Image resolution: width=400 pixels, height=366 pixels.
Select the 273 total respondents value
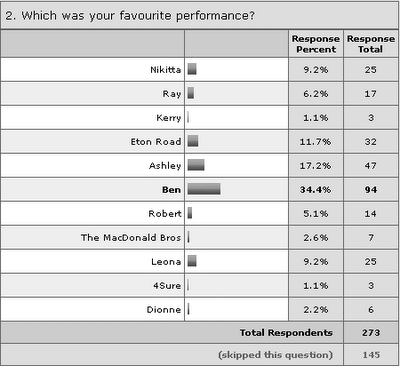(x=371, y=333)
